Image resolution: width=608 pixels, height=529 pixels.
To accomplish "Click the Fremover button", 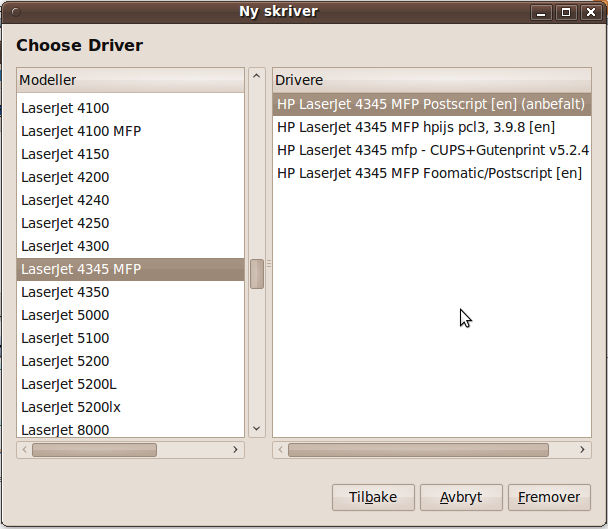I will coord(549,497).
